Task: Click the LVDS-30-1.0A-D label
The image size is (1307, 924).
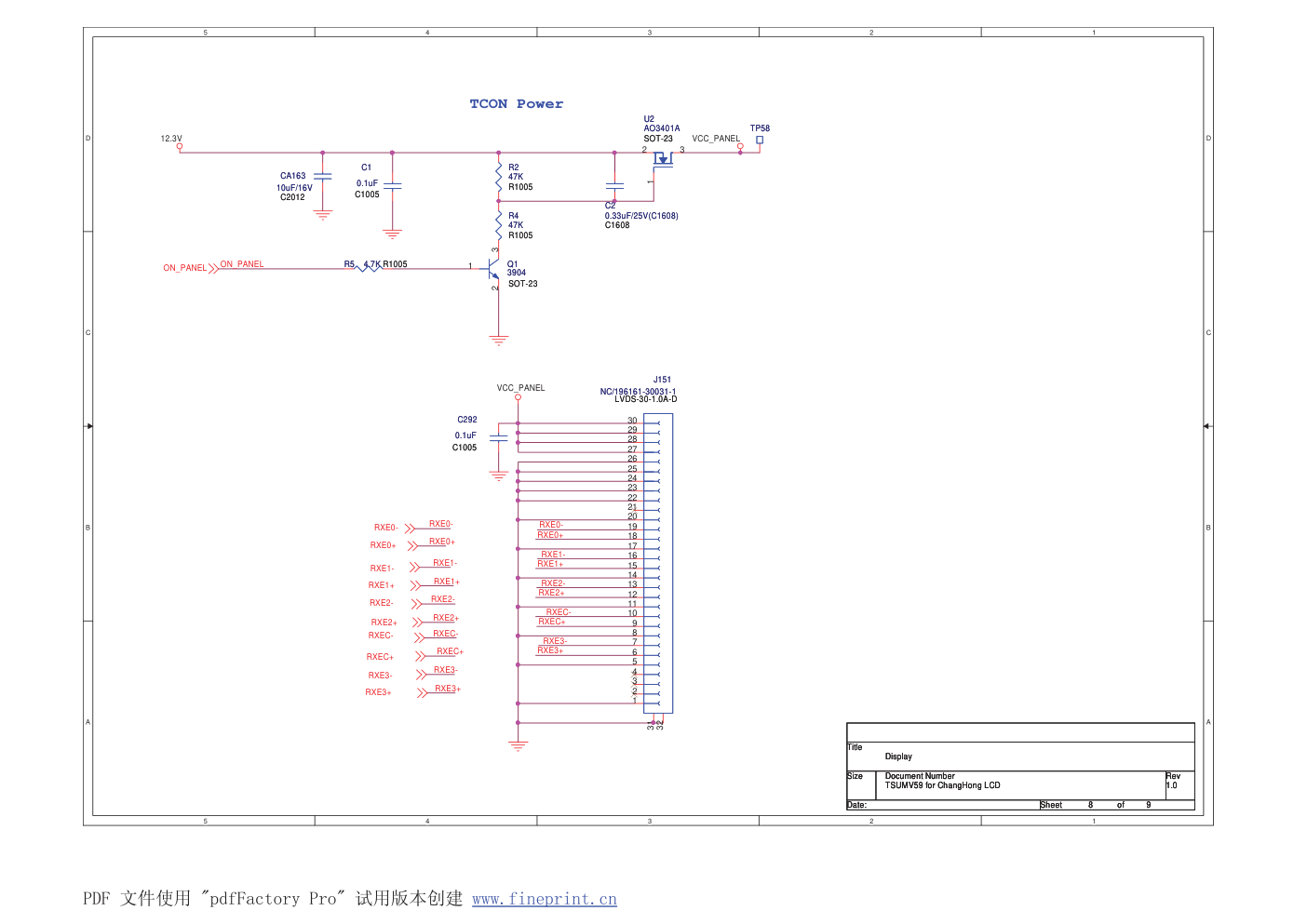Action: pyautogui.click(x=645, y=399)
